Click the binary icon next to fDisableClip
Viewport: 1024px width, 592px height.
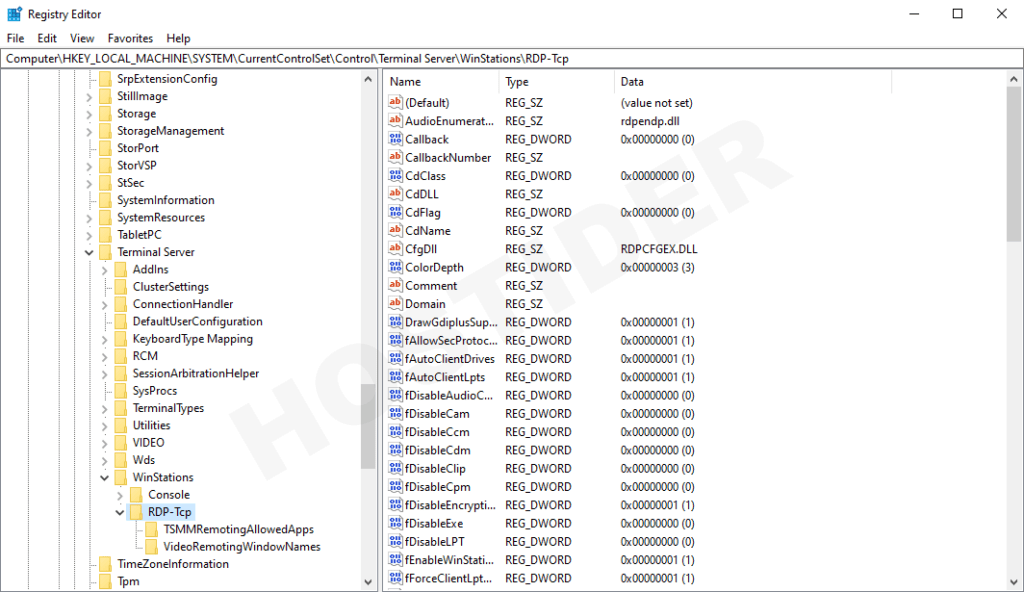point(395,468)
